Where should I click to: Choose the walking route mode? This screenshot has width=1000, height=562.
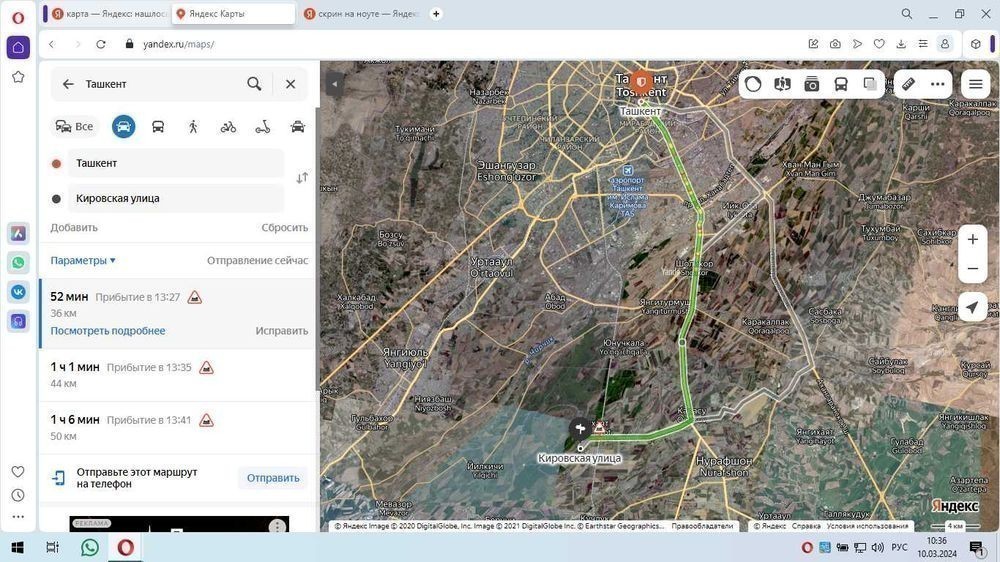(193, 126)
